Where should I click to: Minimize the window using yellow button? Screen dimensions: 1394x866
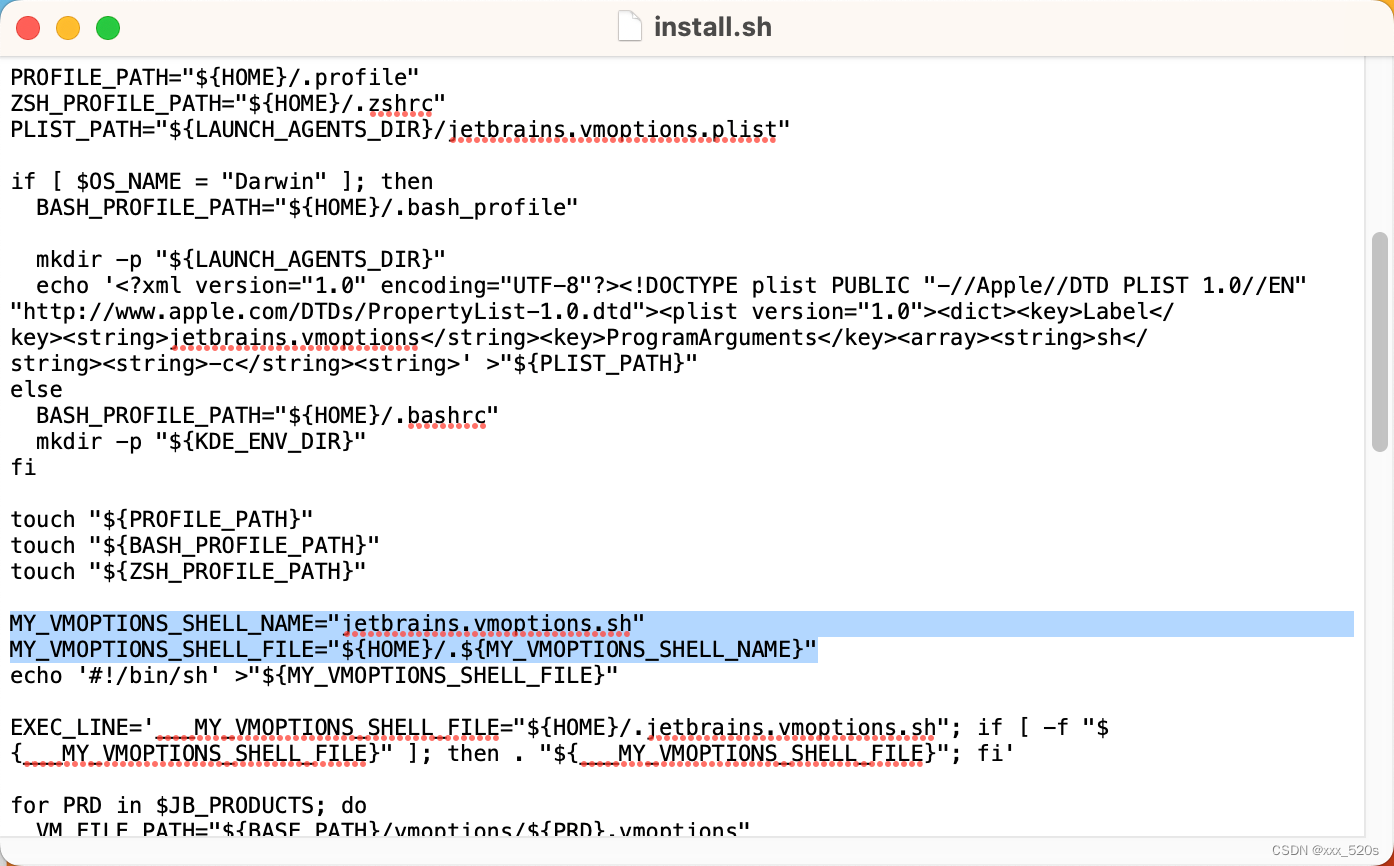[68, 28]
